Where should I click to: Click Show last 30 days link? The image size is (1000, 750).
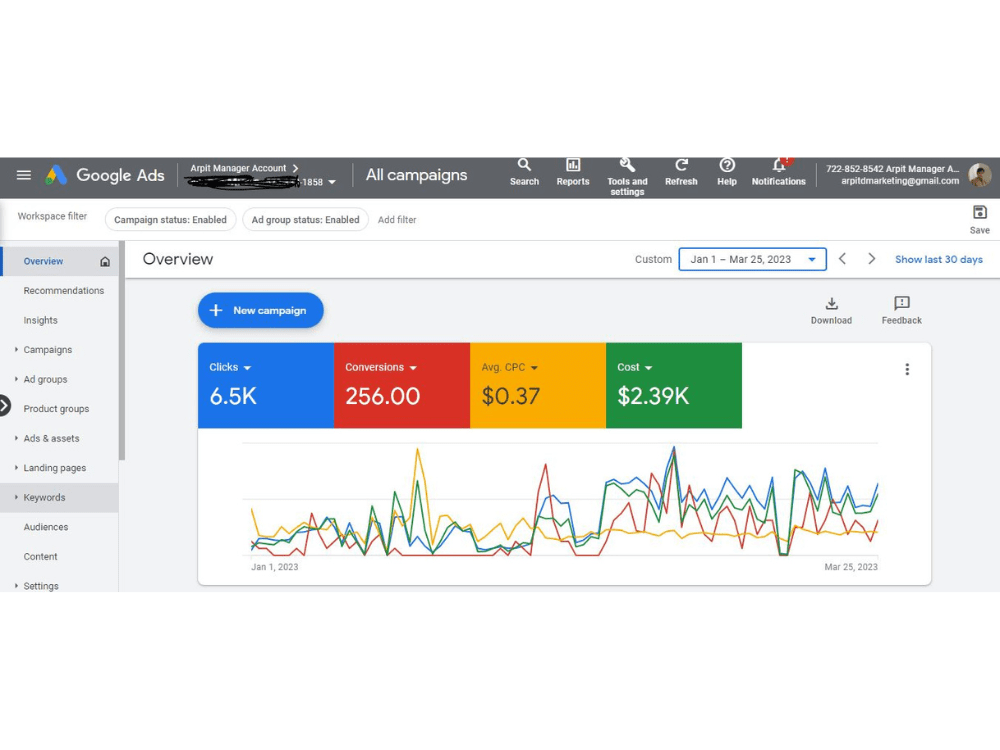938,260
